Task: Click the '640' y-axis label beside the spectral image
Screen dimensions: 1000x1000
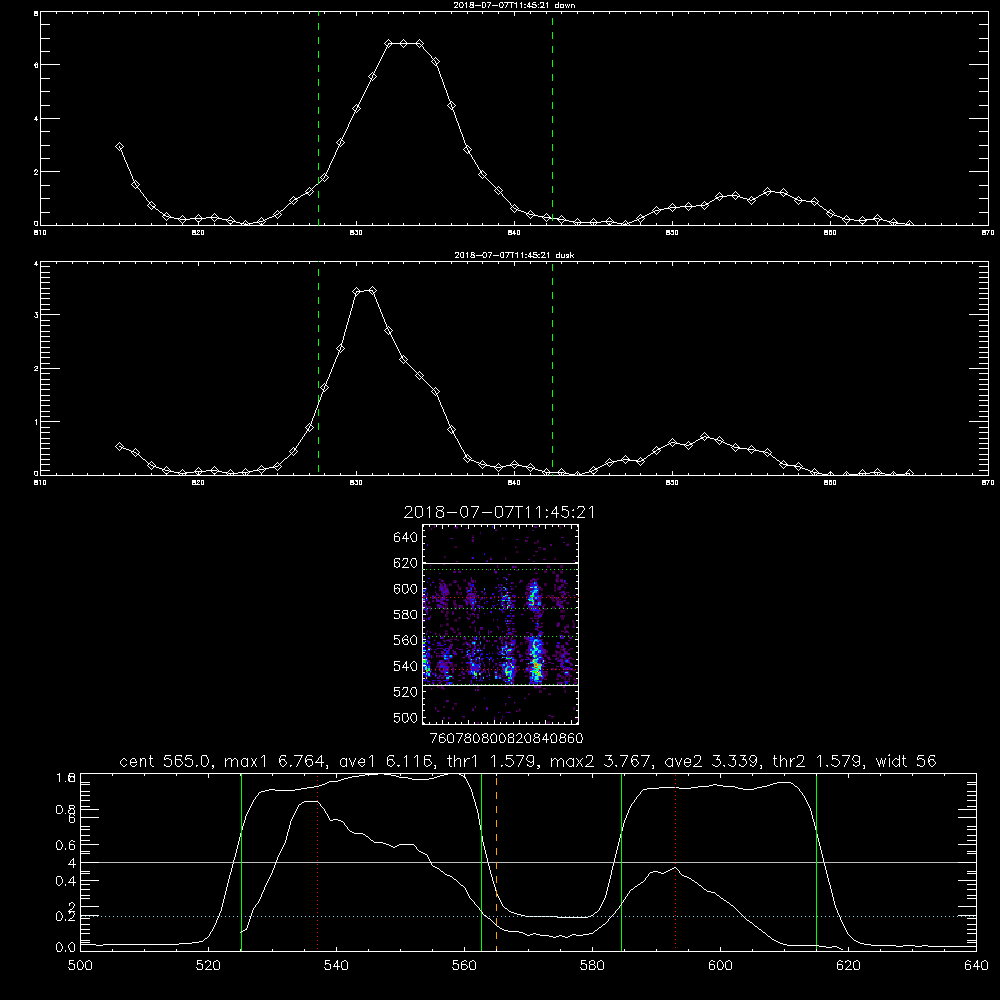Action: point(406,538)
